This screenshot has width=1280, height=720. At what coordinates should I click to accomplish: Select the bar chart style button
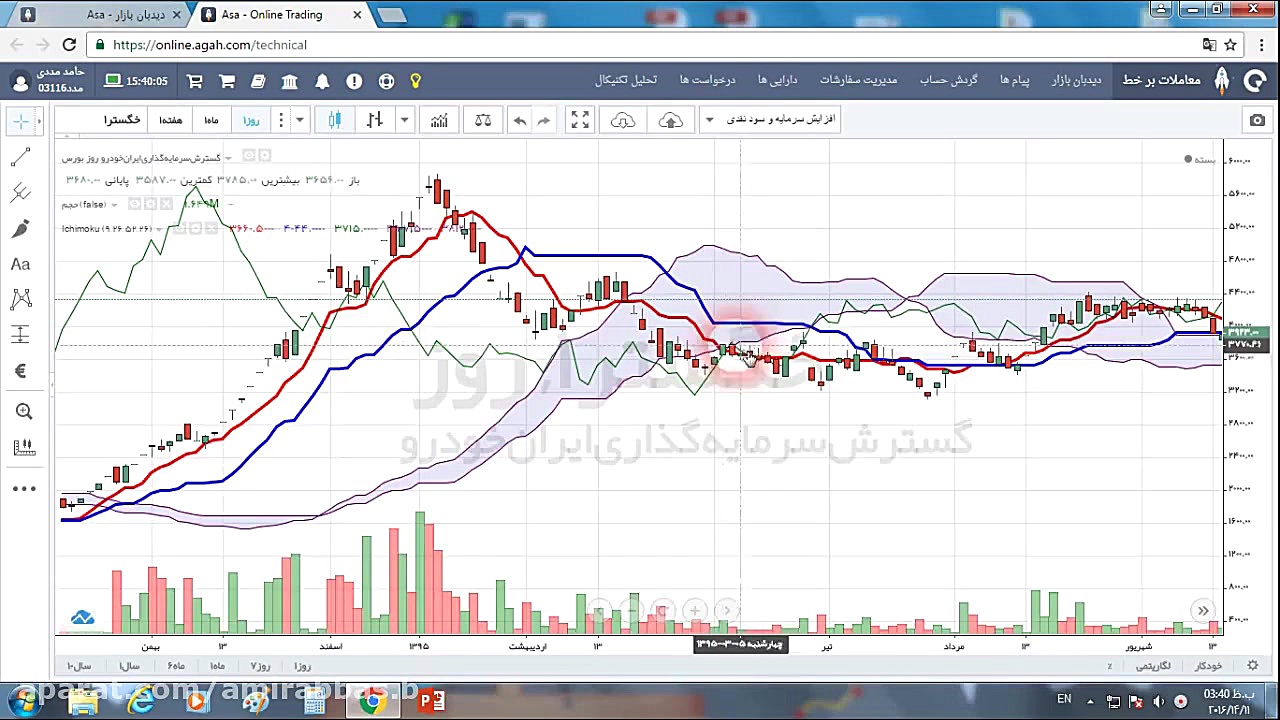pyautogui.click(x=375, y=120)
